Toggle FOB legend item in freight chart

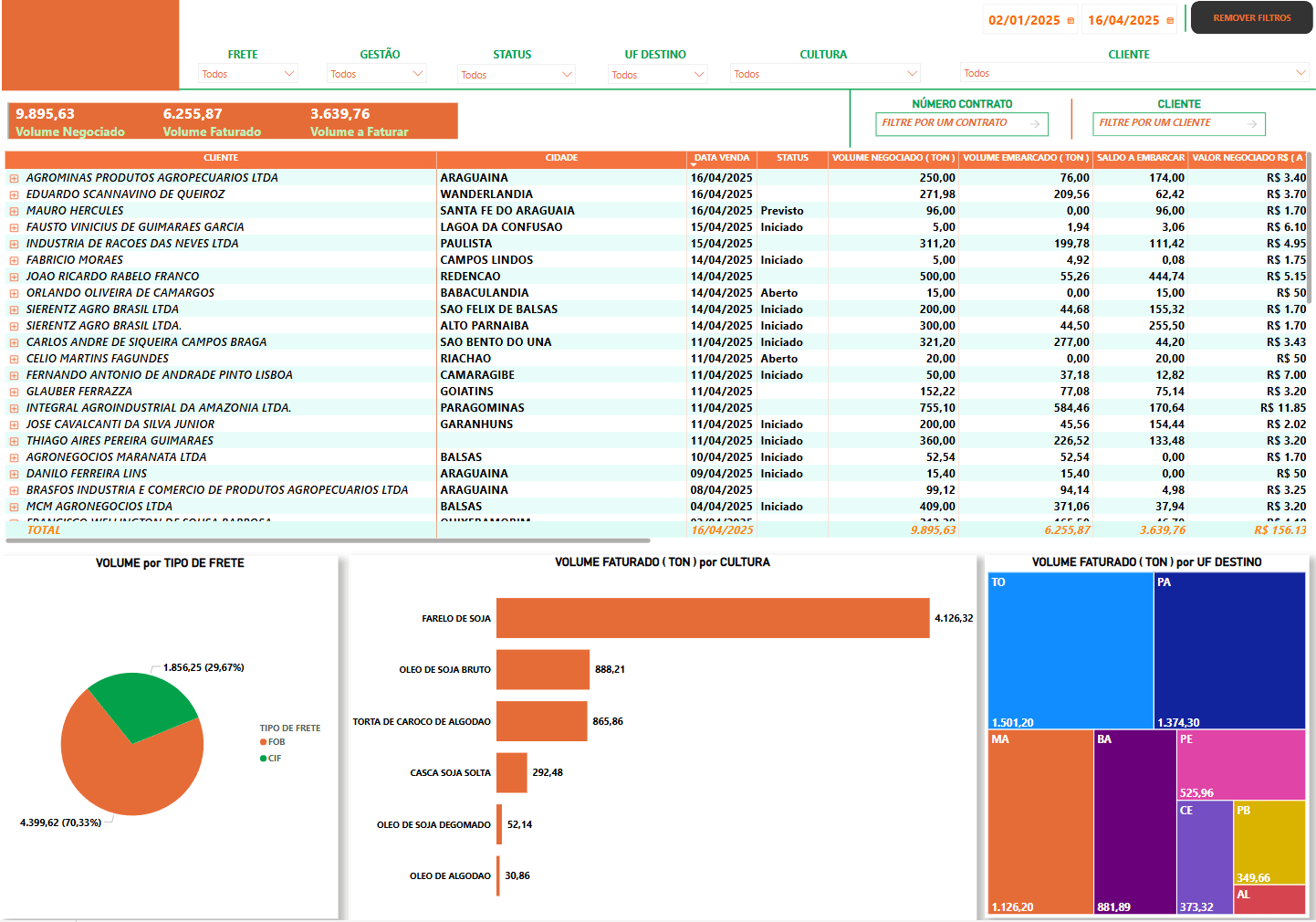[273, 742]
